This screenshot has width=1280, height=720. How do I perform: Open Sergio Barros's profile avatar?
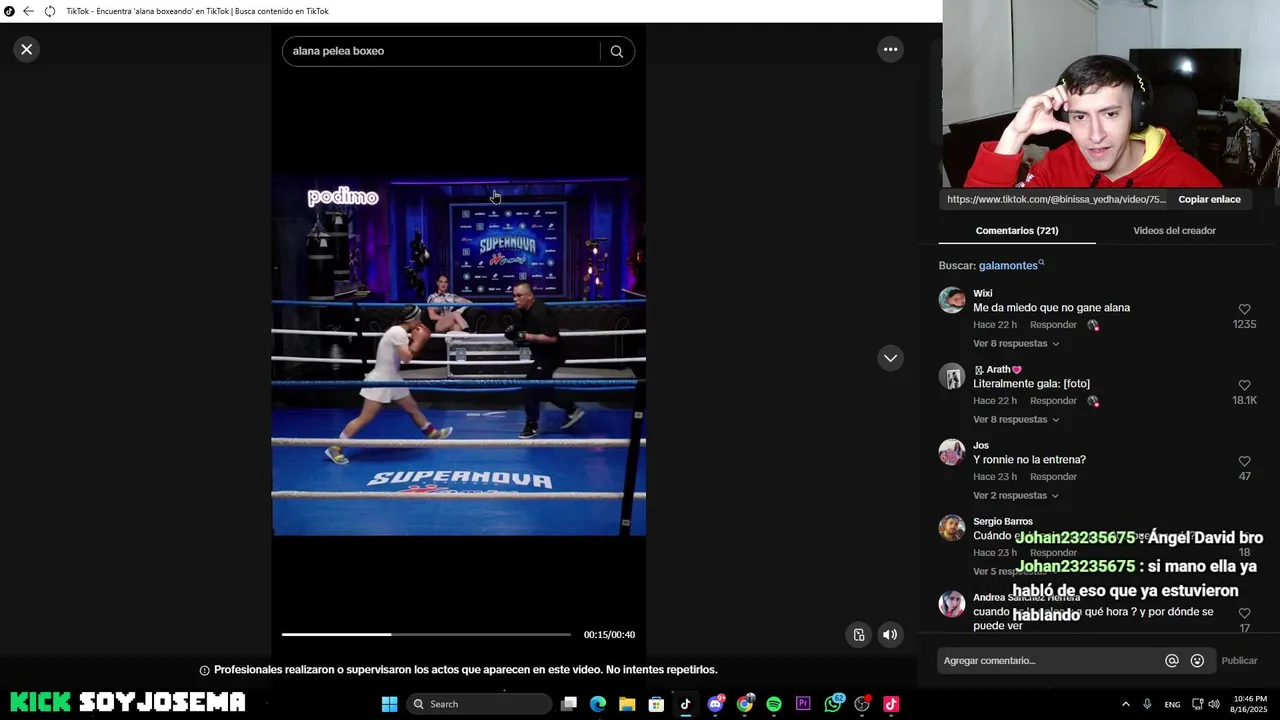point(952,528)
